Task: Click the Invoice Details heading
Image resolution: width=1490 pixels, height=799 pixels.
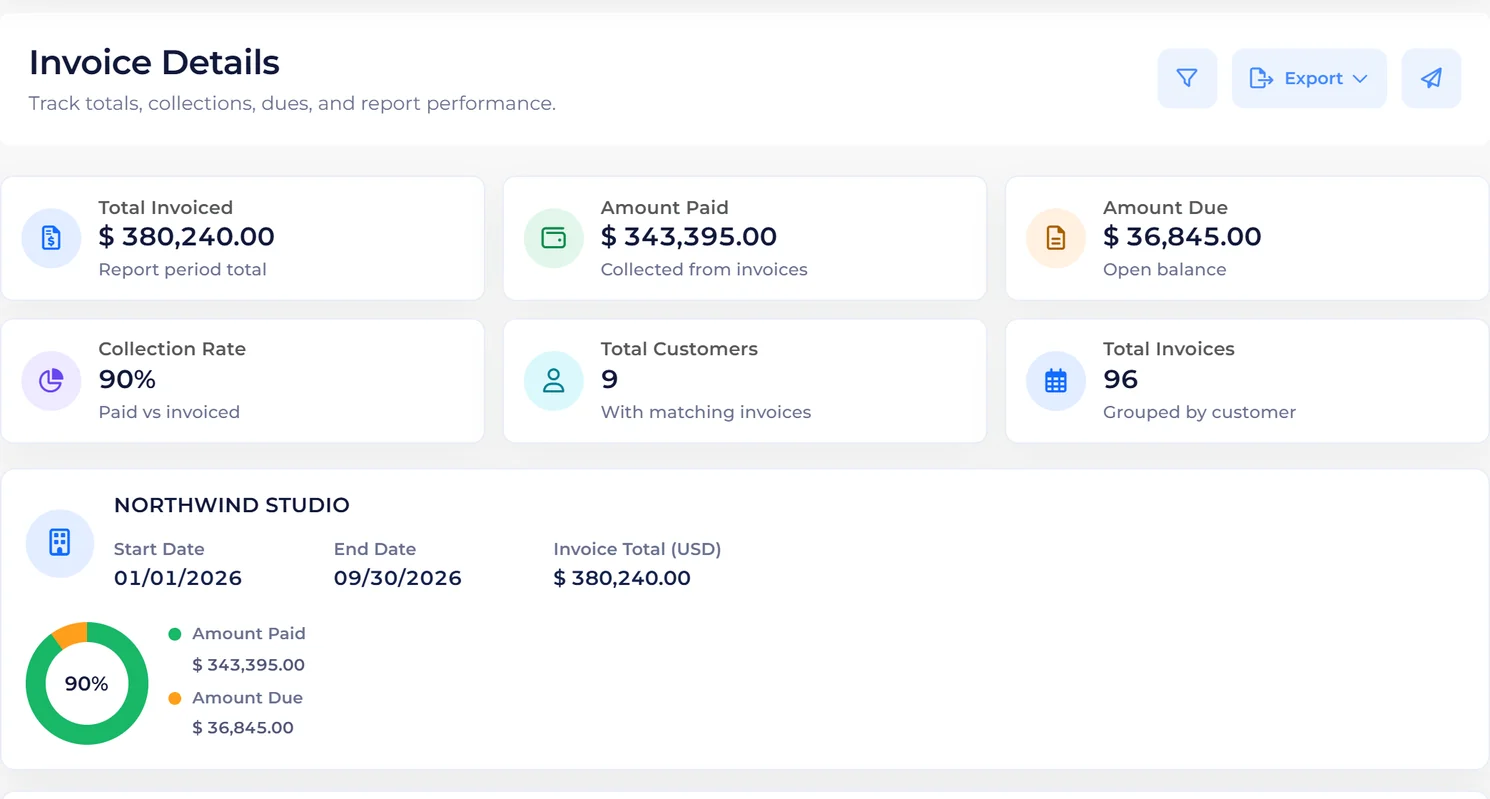Action: pos(154,62)
